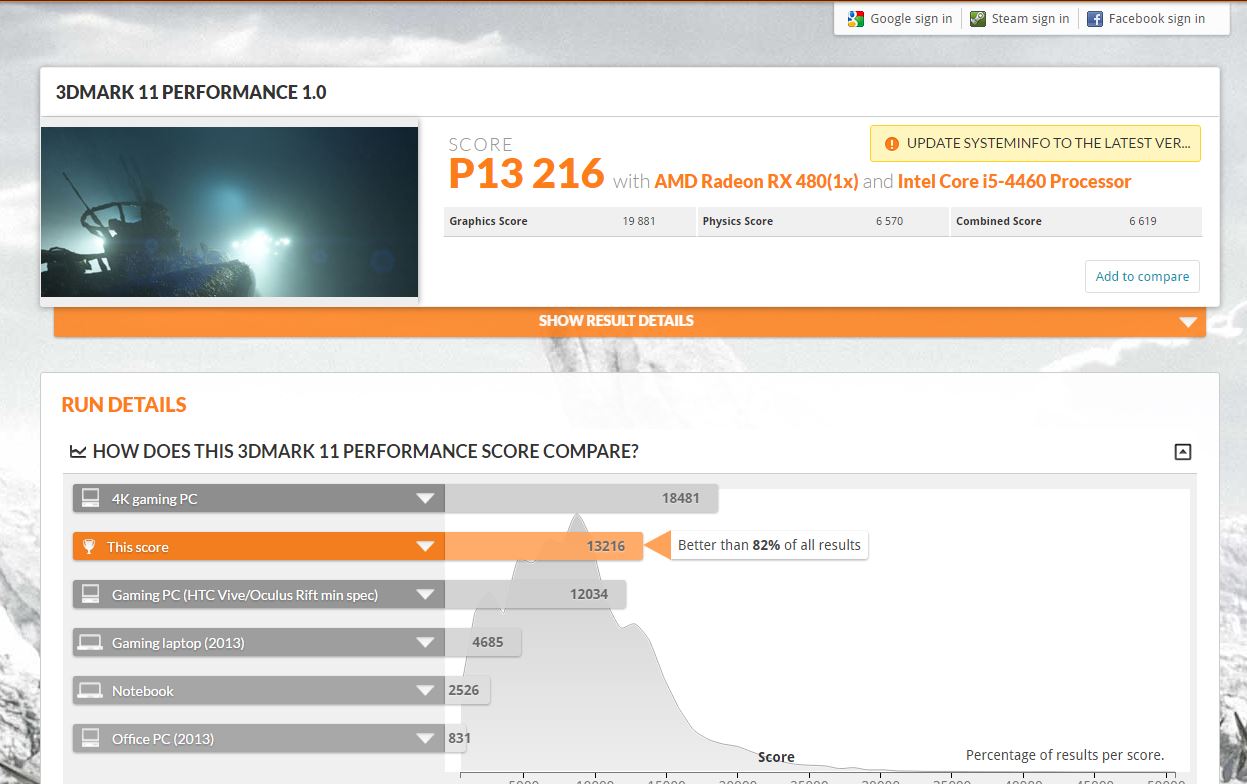Click the 3DMARK 11 PERFORMANCE 1.0 title

coord(191,93)
